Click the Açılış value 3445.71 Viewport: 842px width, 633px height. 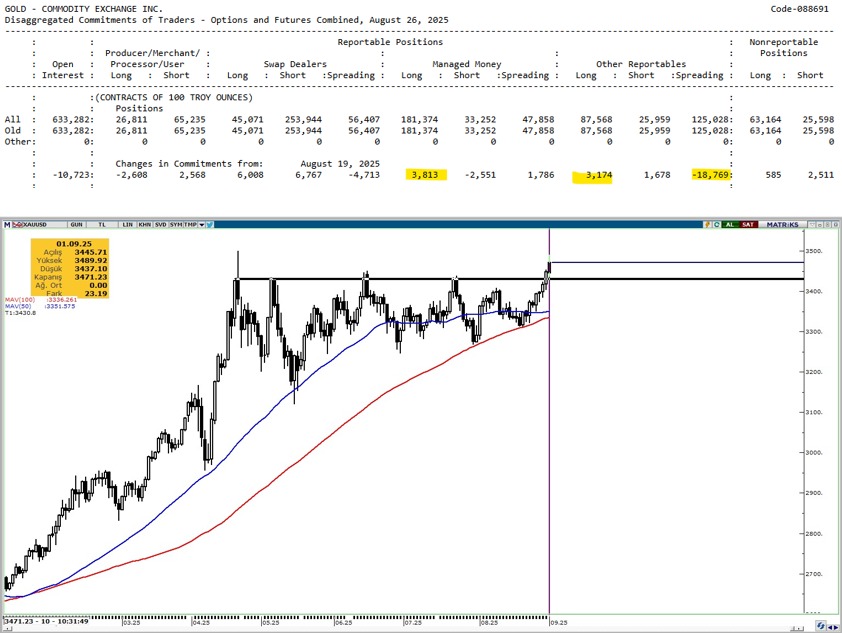click(x=91, y=252)
